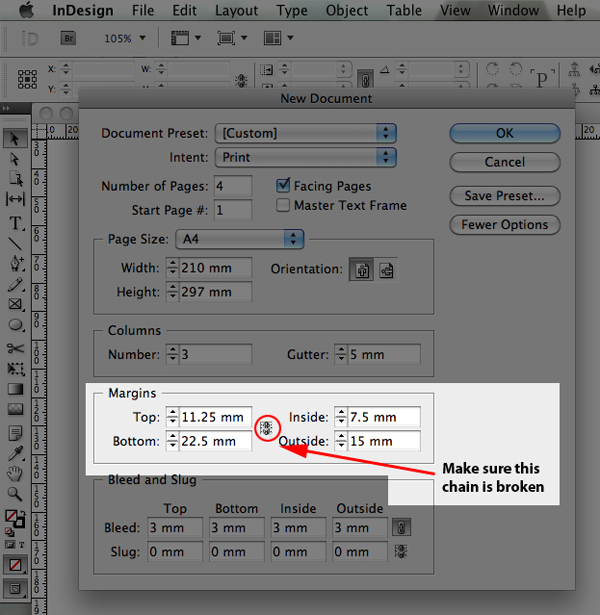Image resolution: width=600 pixels, height=615 pixels.
Task: Toggle the margins chain link icon
Action: point(267,428)
